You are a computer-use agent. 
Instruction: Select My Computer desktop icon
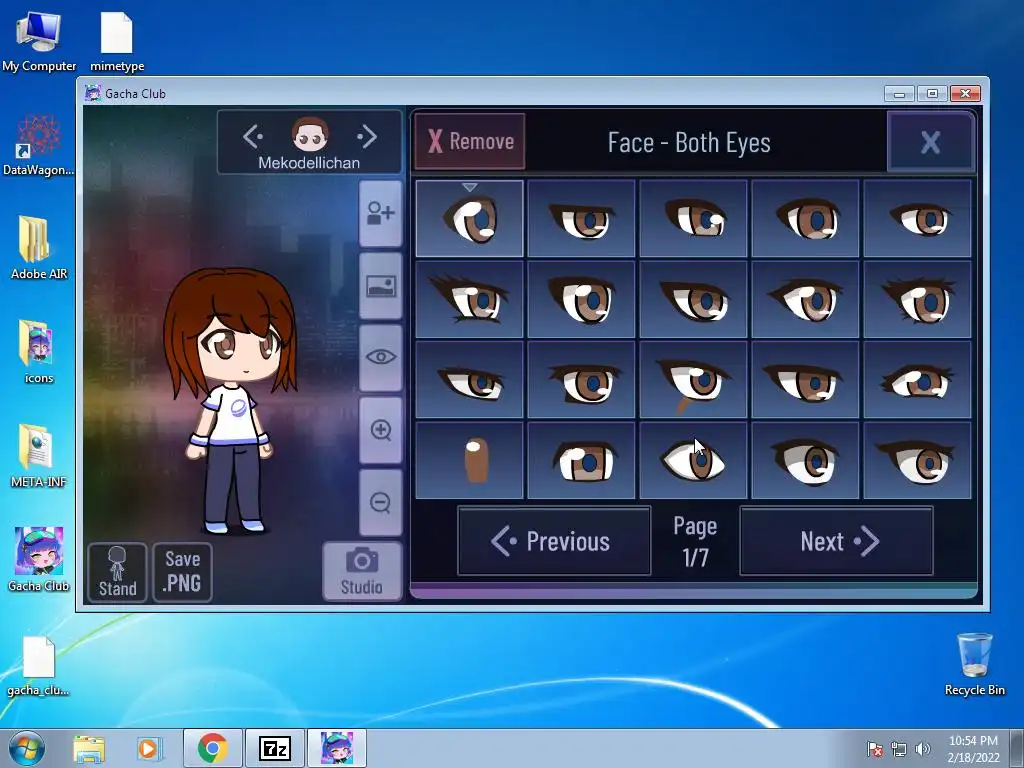pos(39,41)
